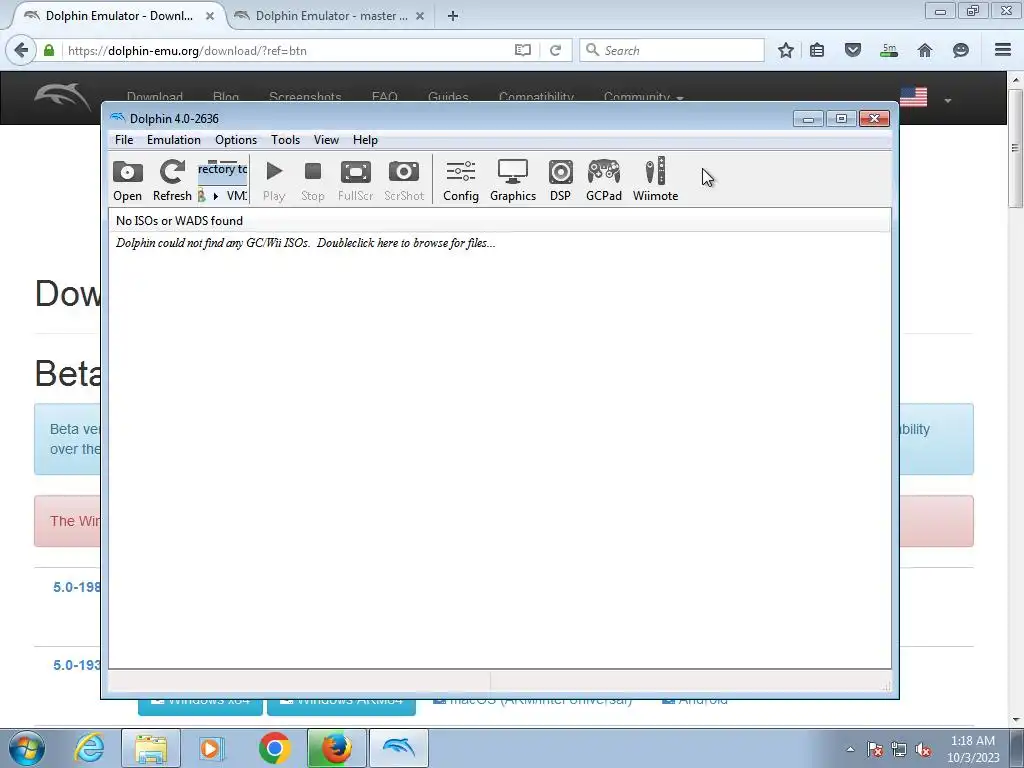1024x768 pixels.
Task: Click the Dolphin taskbar icon
Action: [x=398, y=748]
